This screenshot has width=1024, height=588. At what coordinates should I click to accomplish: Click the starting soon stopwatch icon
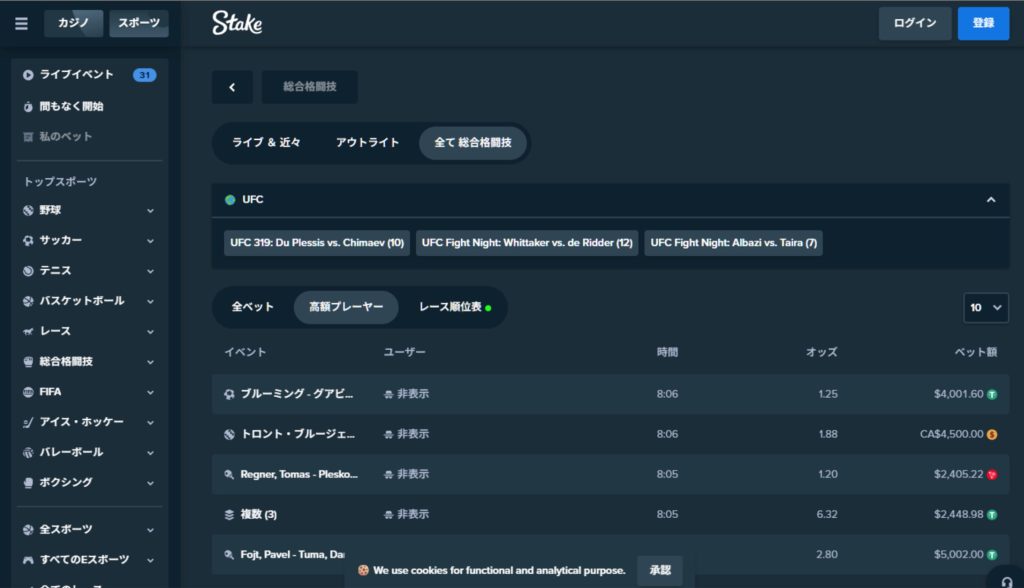(28, 106)
